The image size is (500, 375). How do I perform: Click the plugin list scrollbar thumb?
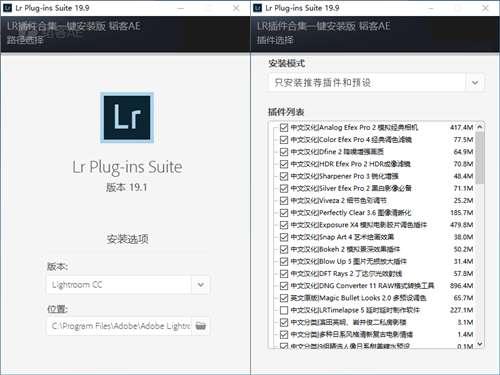point(480,157)
